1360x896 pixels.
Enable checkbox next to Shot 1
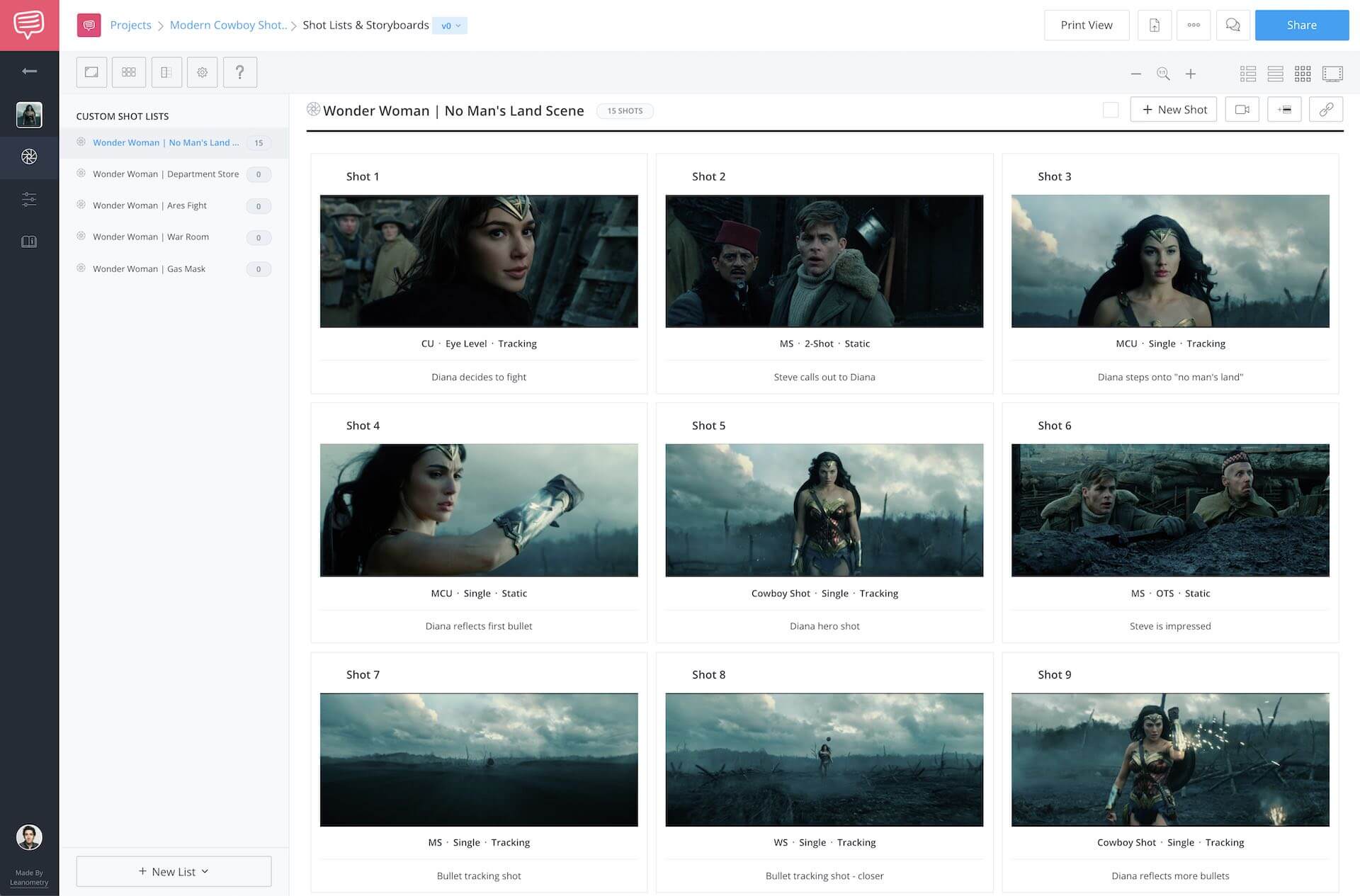(325, 175)
